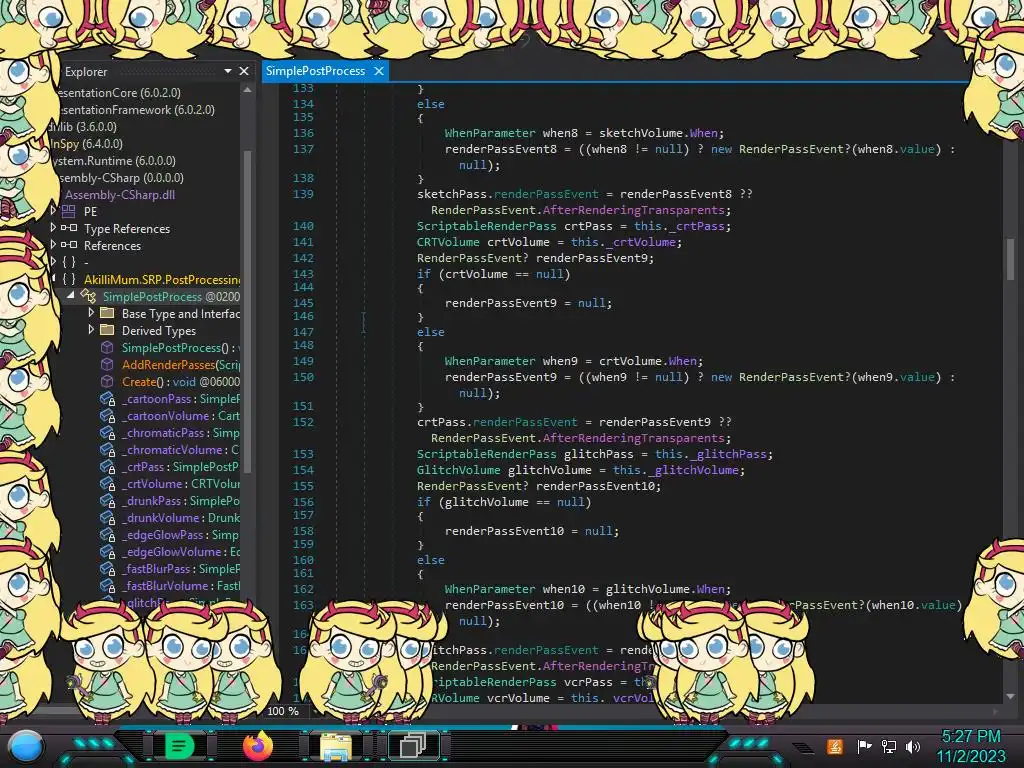Click the Create() method cube icon
The width and height of the screenshot is (1024, 768).
[107, 381]
